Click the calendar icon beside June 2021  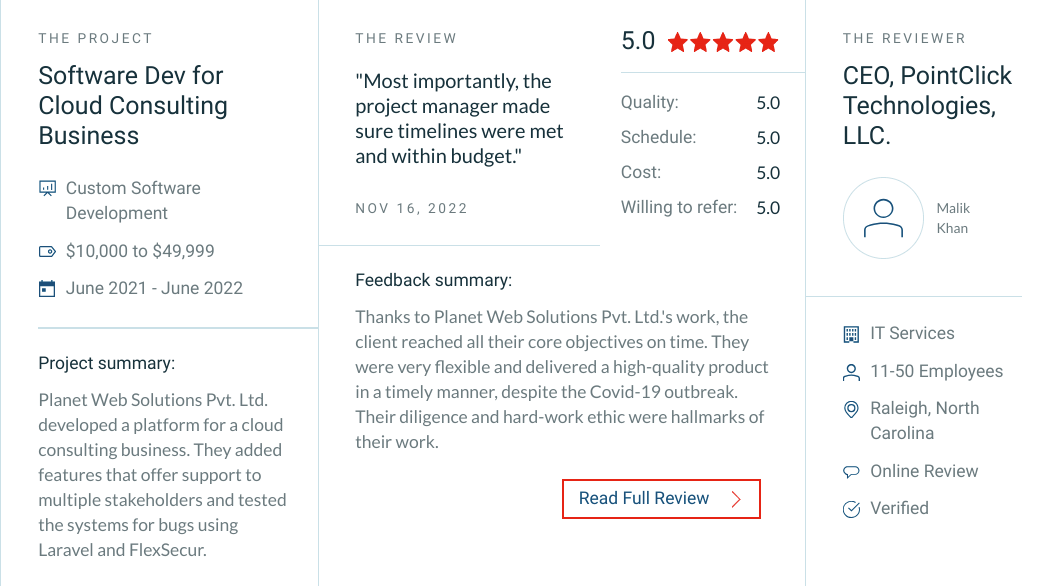pyautogui.click(x=47, y=289)
